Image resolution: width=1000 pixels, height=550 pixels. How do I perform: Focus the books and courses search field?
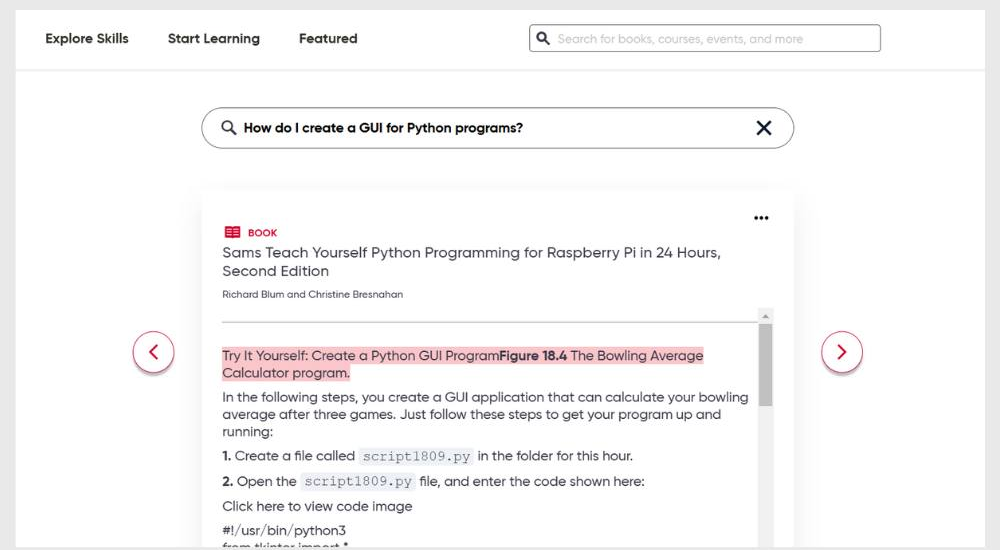tap(705, 38)
